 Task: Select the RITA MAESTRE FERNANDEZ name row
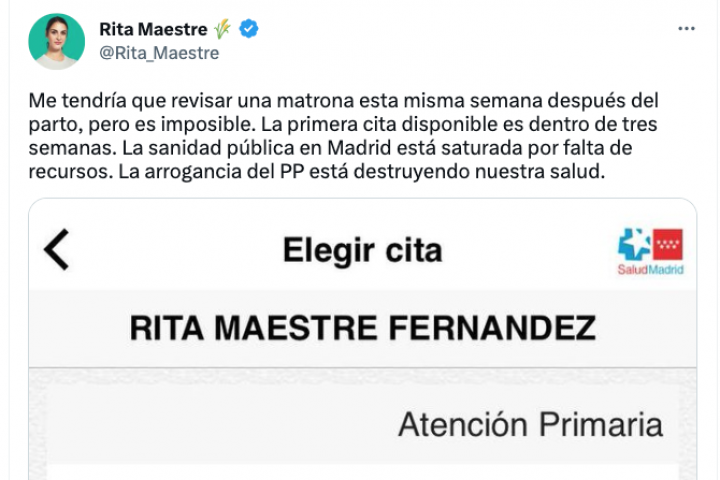pos(362,327)
